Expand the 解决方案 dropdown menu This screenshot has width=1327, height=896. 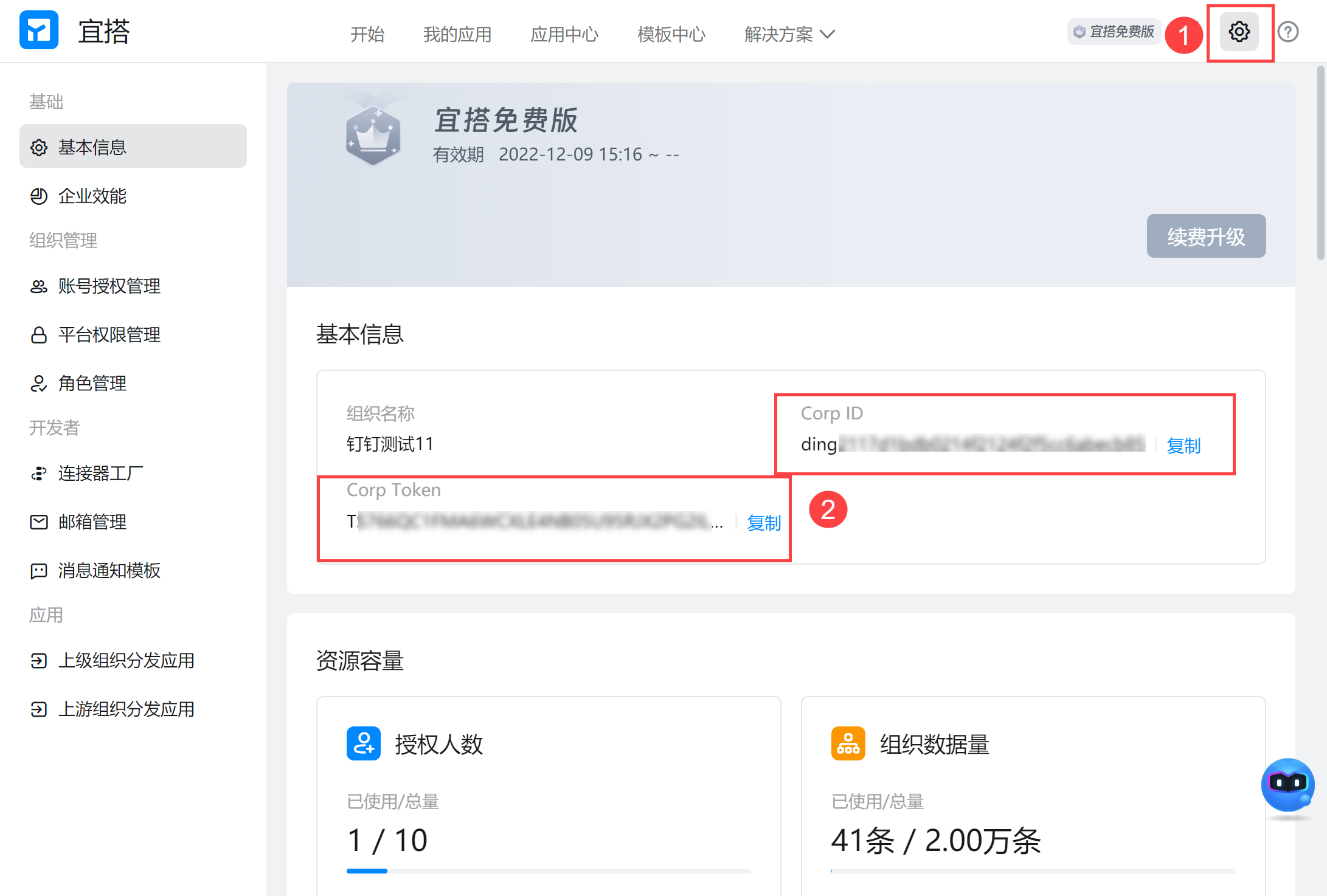click(789, 34)
